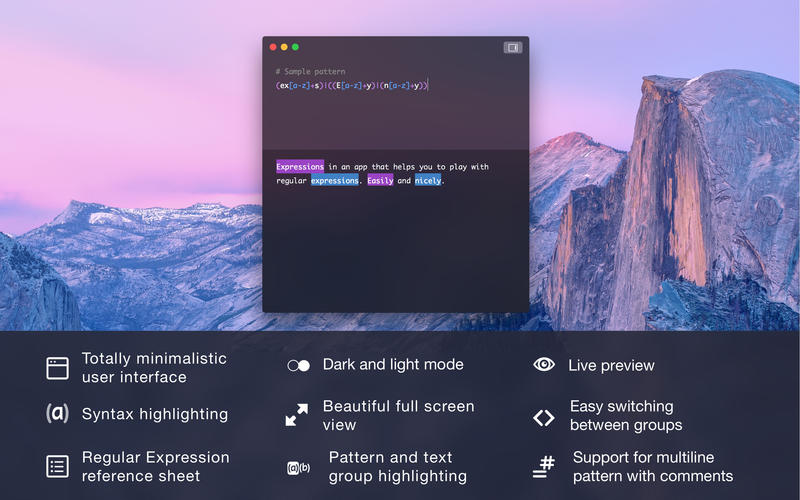The height and width of the screenshot is (500, 800).
Task: Click the Syntax highlighting (a) icon
Action: 57,413
